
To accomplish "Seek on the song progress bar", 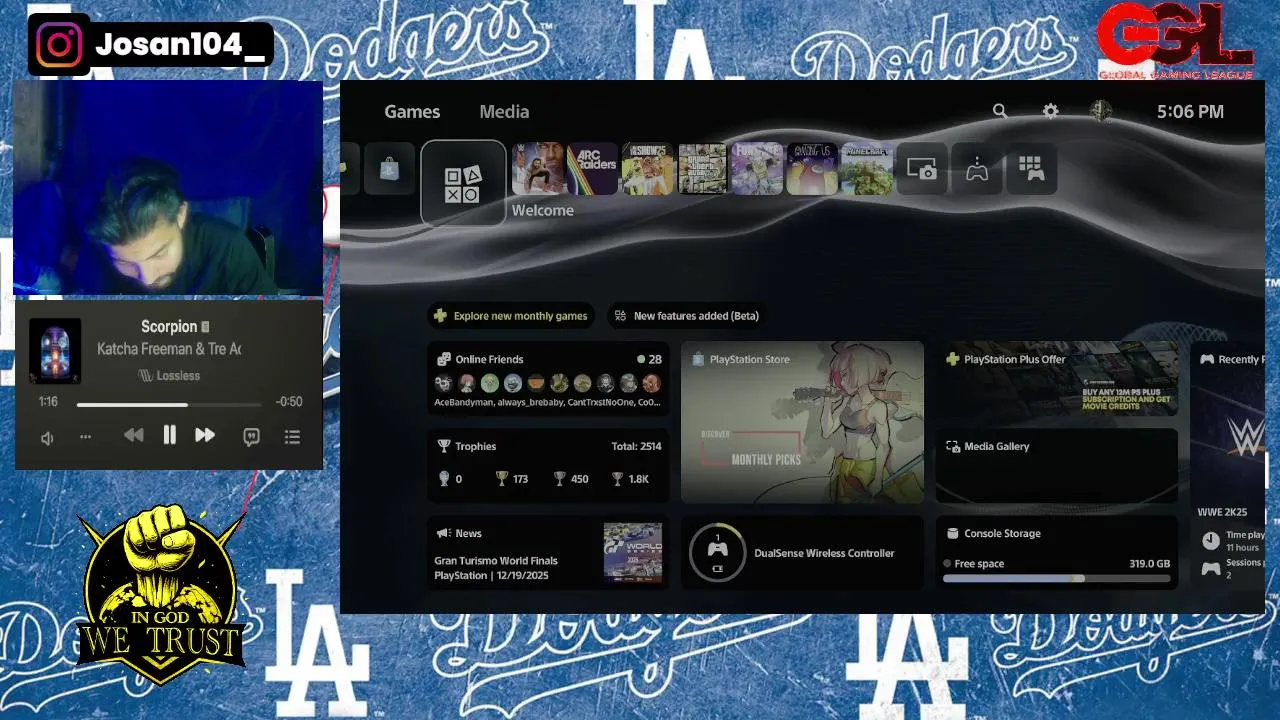I will pos(169,404).
